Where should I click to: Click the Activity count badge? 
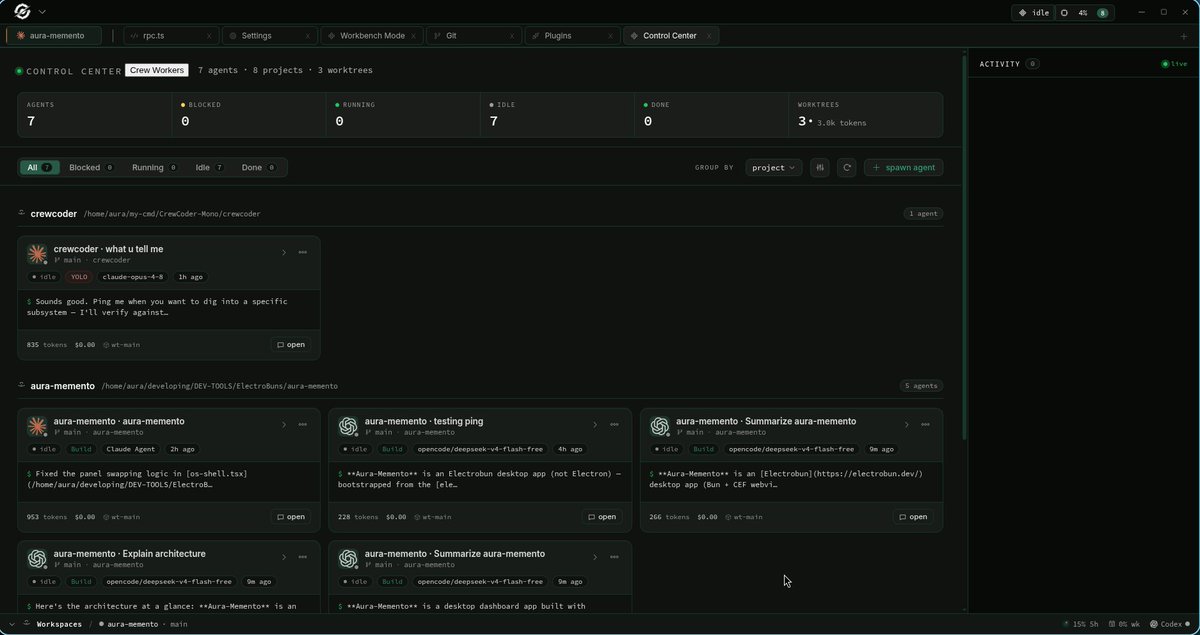coord(1033,64)
